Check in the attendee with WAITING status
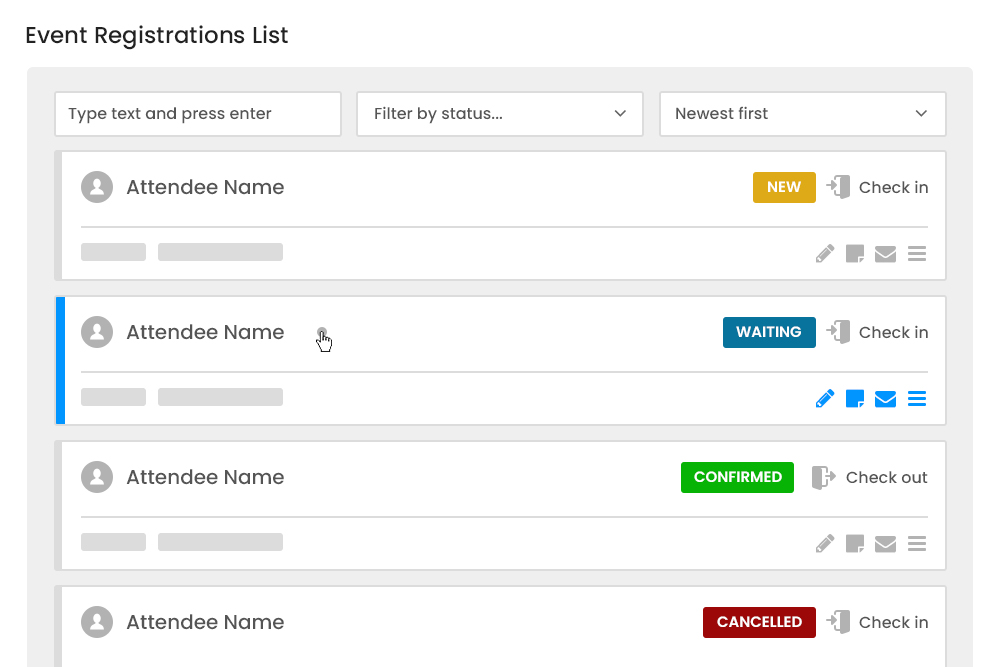Viewport: 1000px width, 667px height. pos(878,332)
